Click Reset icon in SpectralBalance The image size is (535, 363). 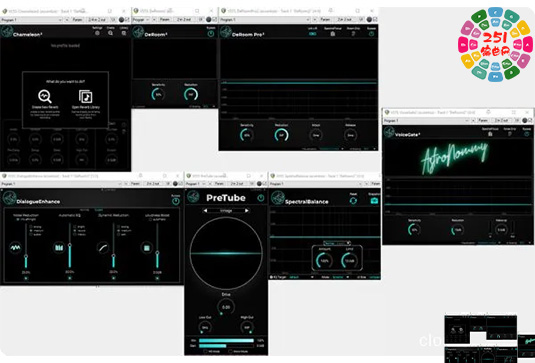point(353,201)
